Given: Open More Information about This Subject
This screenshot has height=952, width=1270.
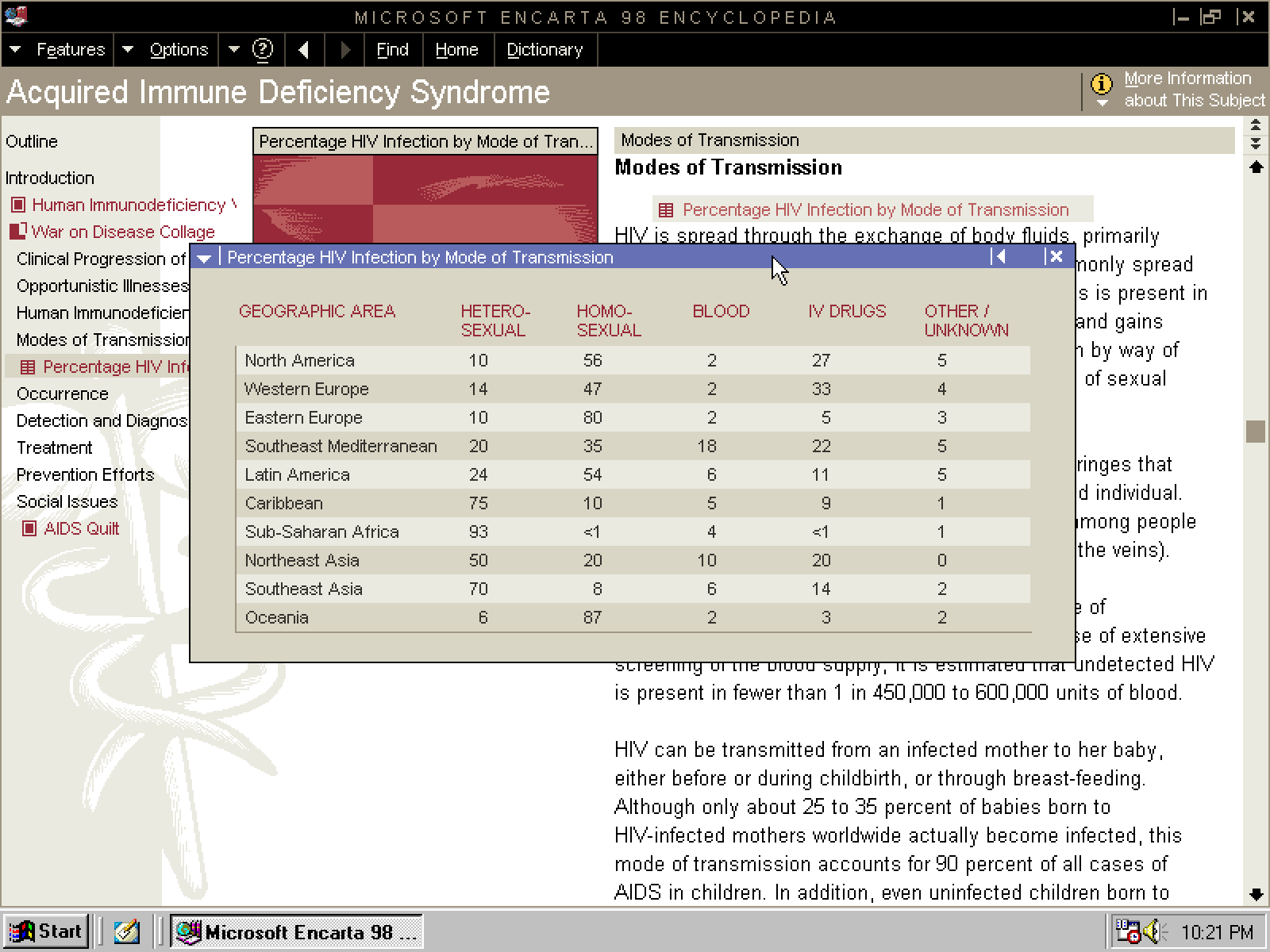Looking at the screenshot, I should [x=1195, y=90].
